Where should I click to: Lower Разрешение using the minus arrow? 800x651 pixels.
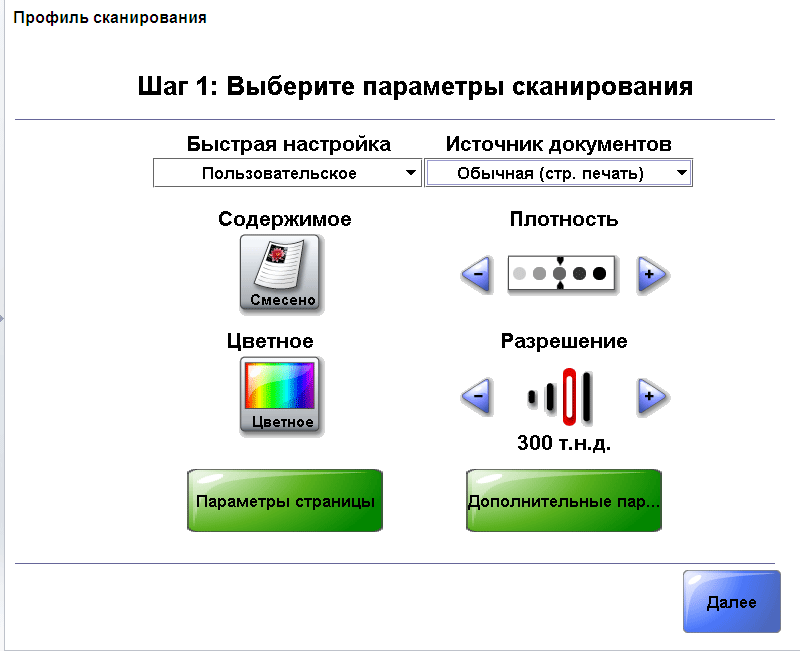point(477,398)
